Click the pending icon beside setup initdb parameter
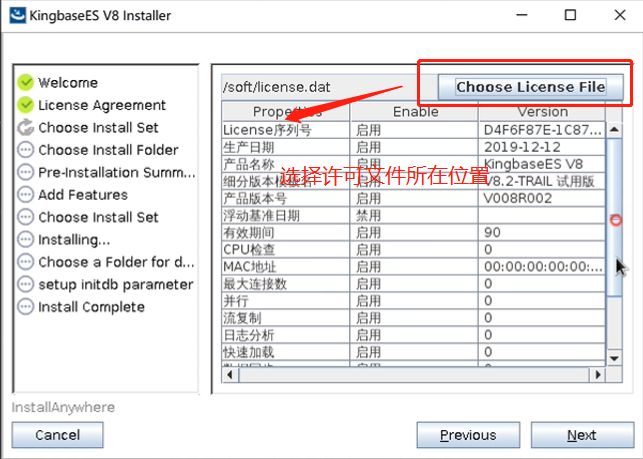643x459 pixels. pos(25,284)
